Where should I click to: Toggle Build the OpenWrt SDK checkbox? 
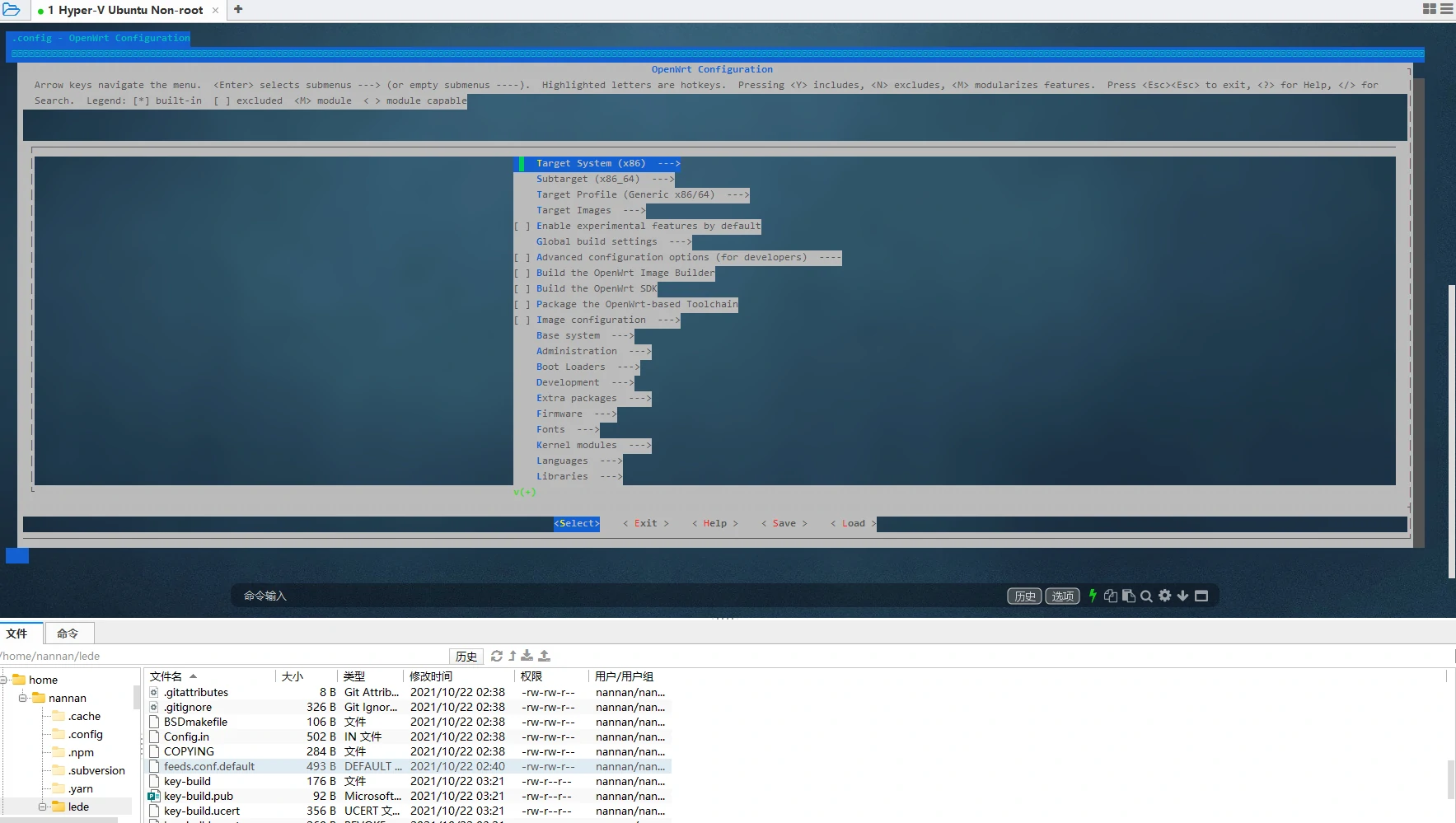[522, 288]
